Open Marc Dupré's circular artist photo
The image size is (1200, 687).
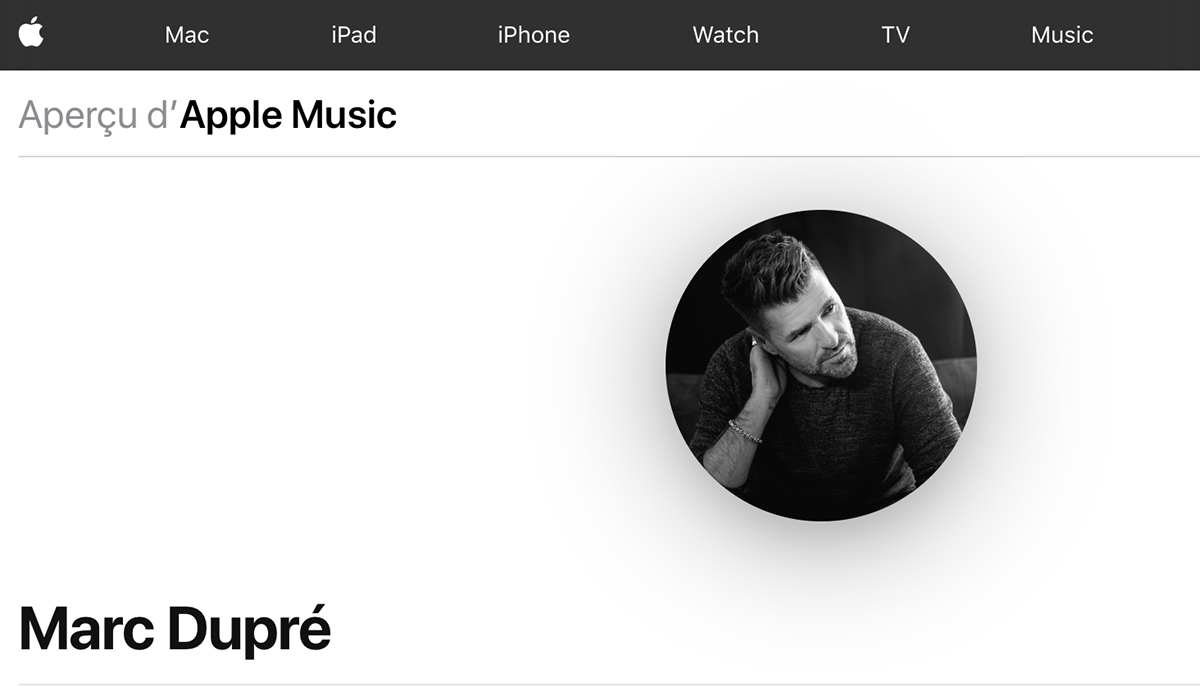[821, 365]
